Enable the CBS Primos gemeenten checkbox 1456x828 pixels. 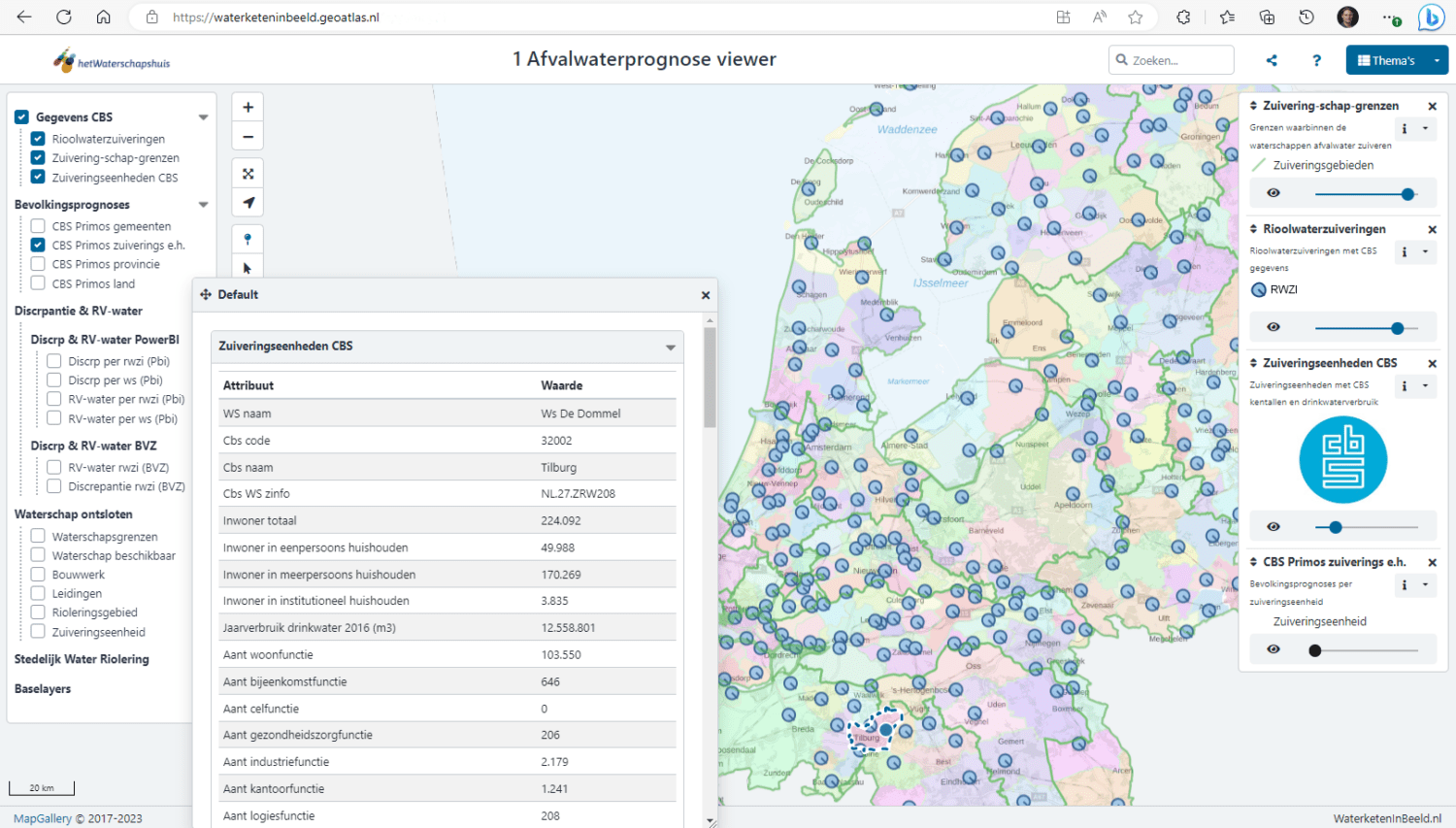53,225
